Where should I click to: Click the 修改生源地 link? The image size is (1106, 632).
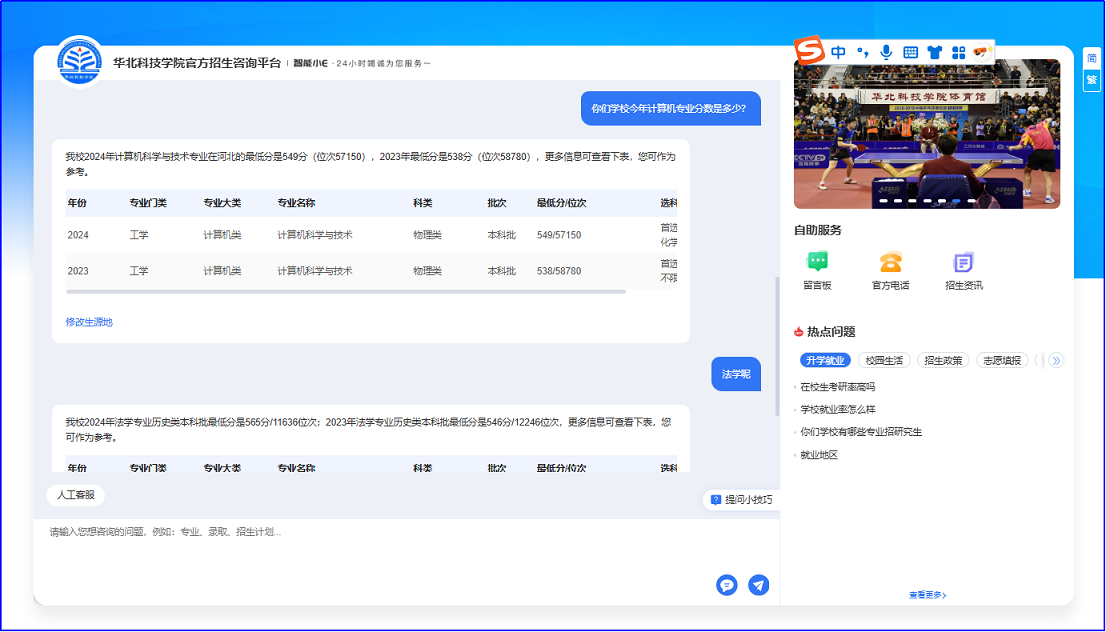[x=89, y=322]
